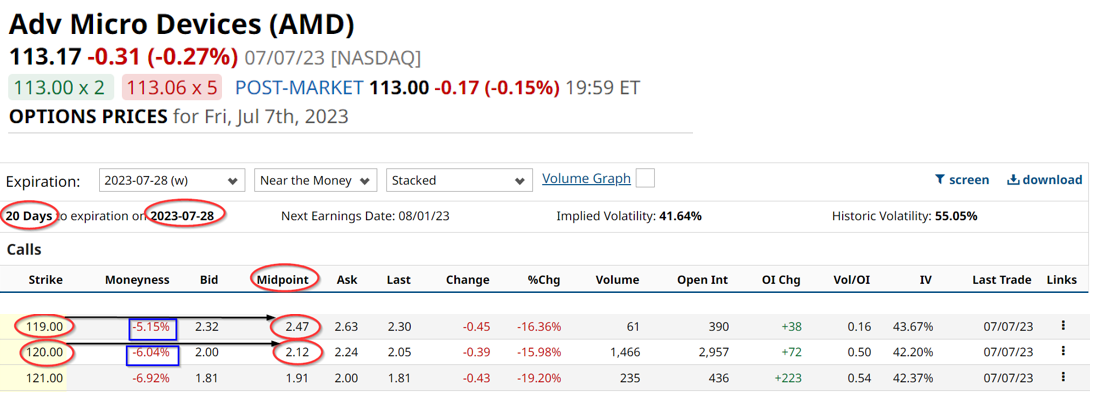Open links menu for 120.00 strike row
This screenshot has width=1095, height=404.
tap(1063, 351)
